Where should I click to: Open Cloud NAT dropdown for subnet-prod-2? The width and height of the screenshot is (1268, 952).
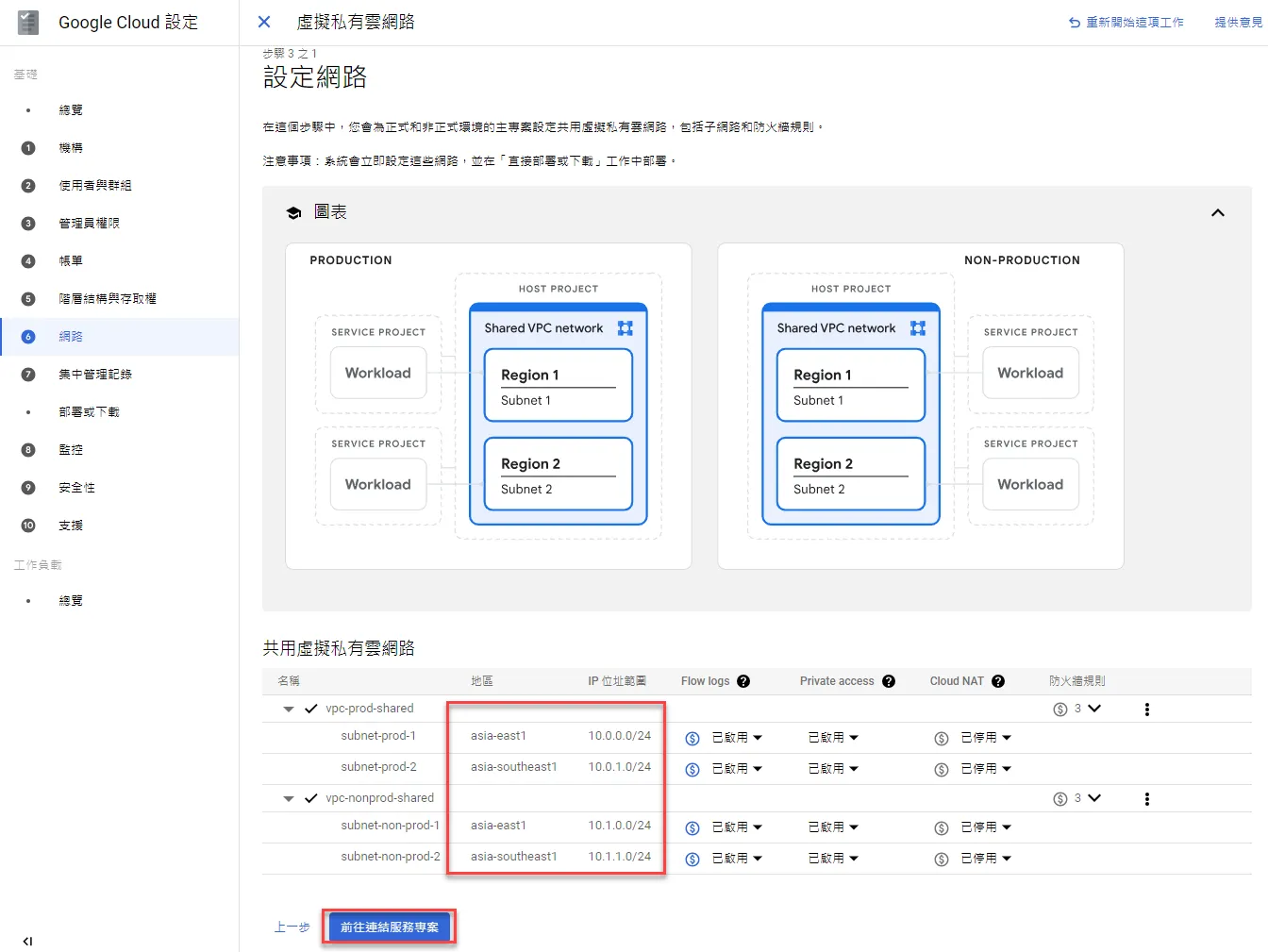coord(986,769)
